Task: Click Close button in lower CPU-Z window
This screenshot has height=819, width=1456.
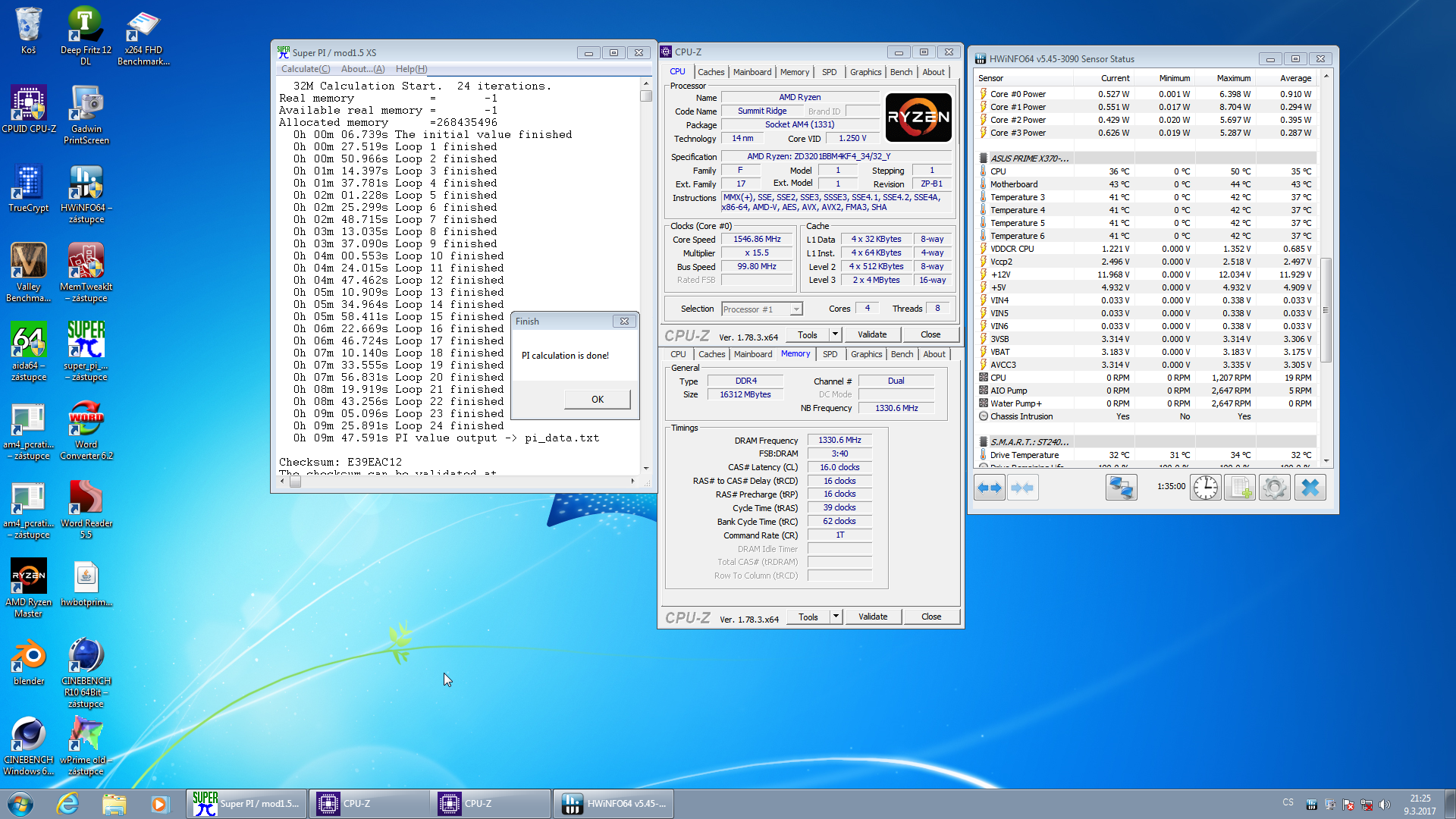Action: (931, 617)
